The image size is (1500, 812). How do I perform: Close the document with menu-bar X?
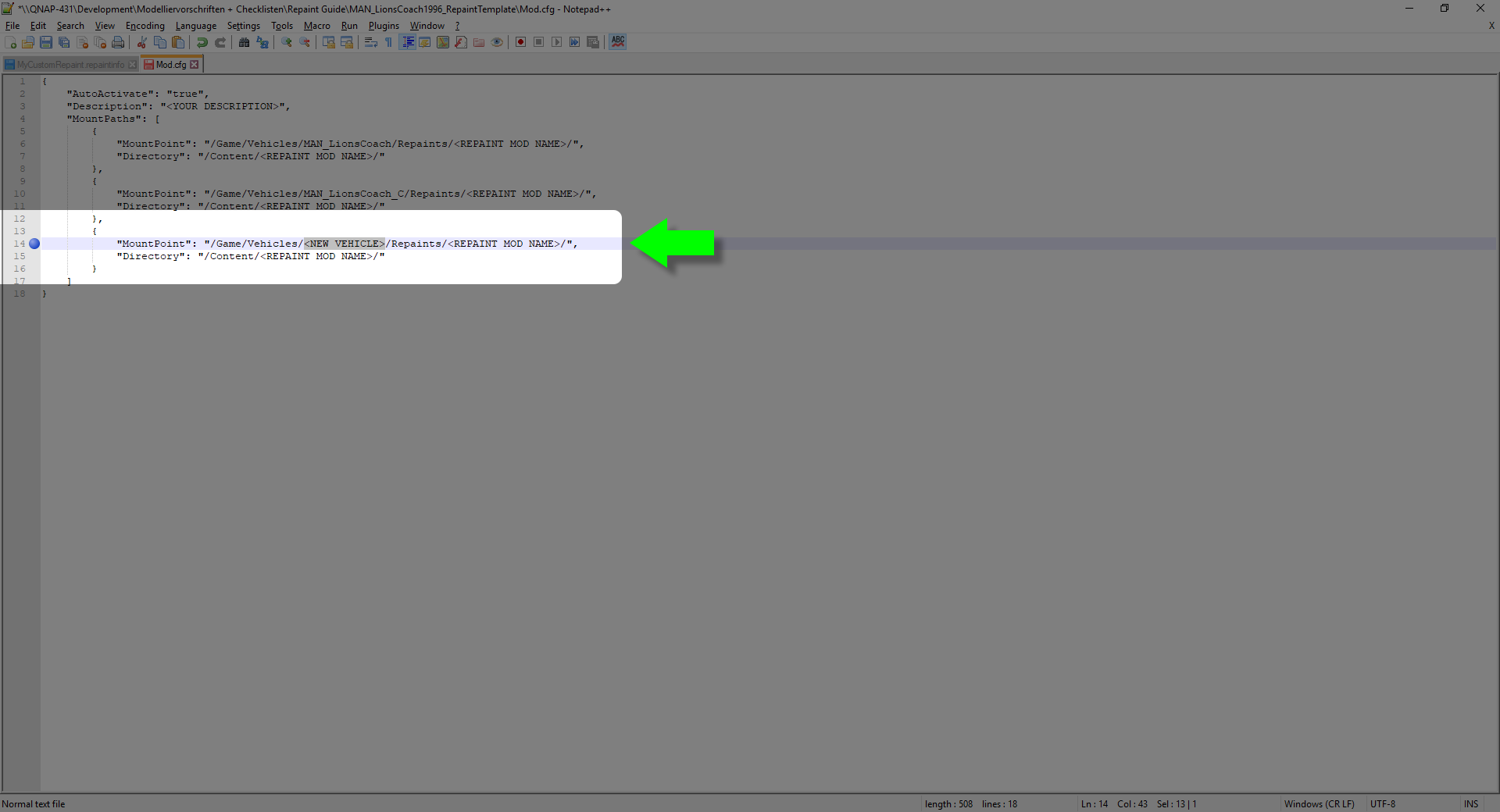coord(1491,26)
